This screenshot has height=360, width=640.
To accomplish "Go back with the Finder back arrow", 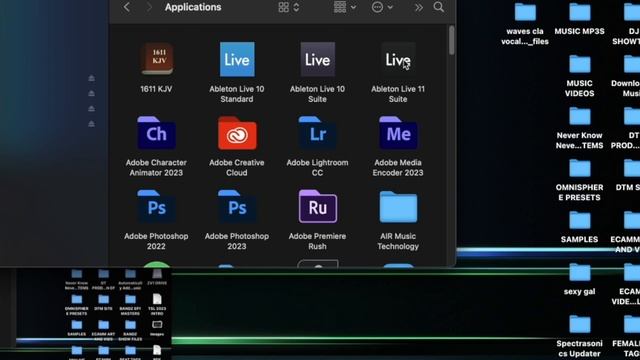I will point(127,7).
